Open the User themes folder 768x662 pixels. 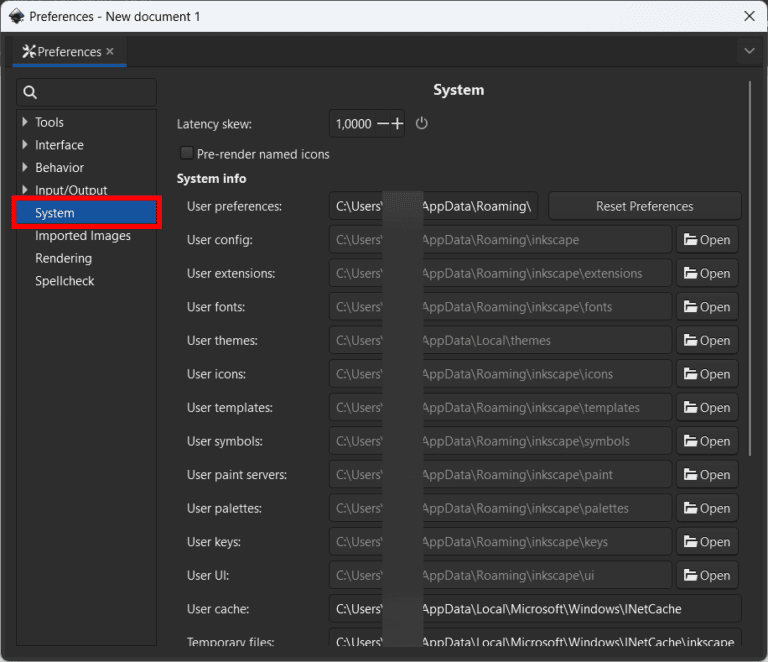pyautogui.click(x=707, y=341)
